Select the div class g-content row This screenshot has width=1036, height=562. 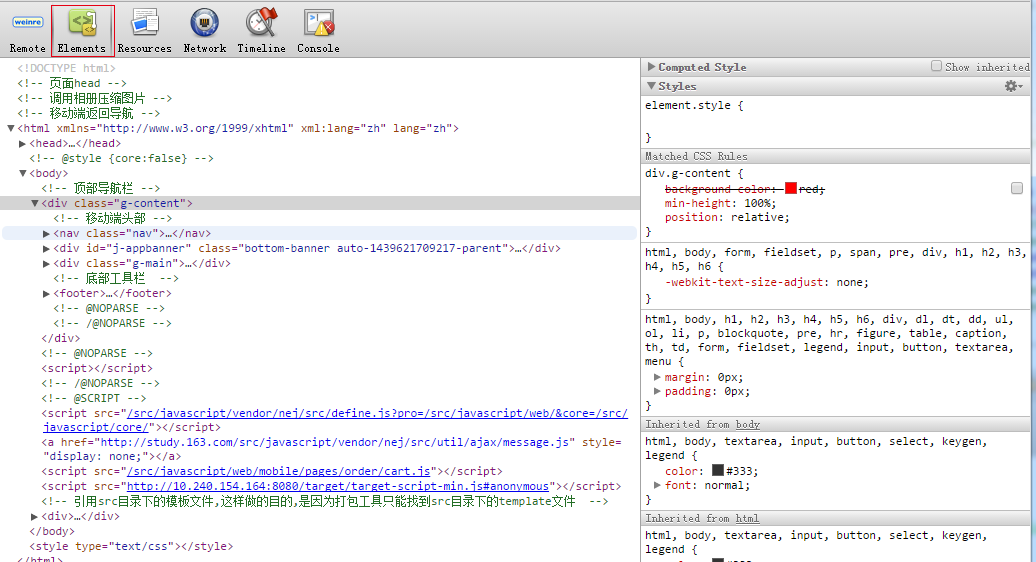(x=320, y=203)
